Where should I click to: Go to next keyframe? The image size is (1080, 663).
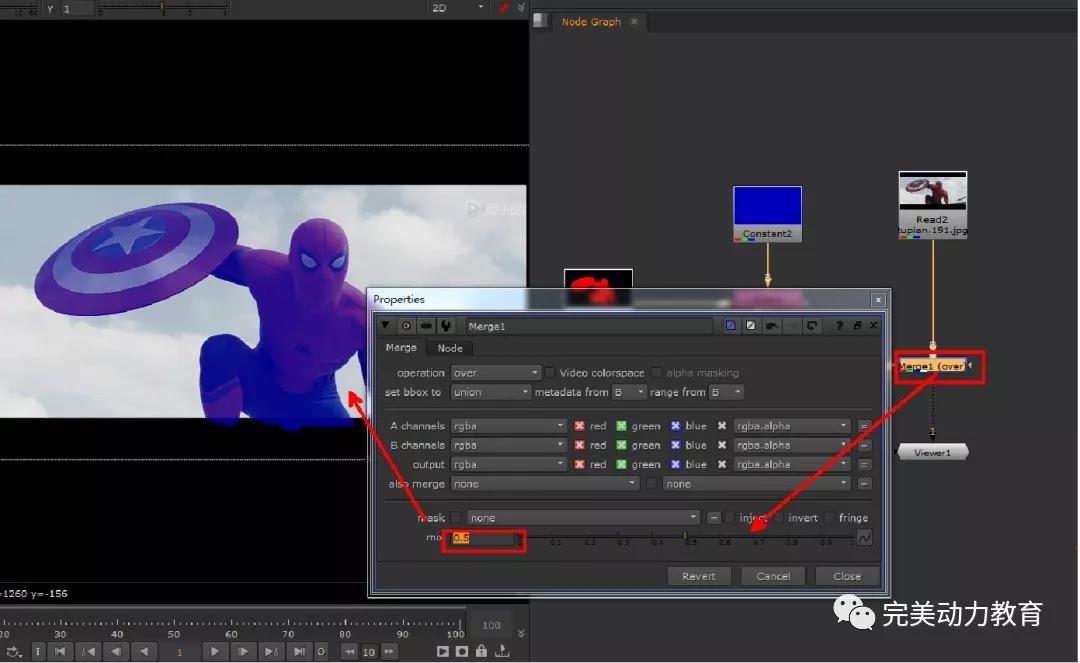(271, 651)
